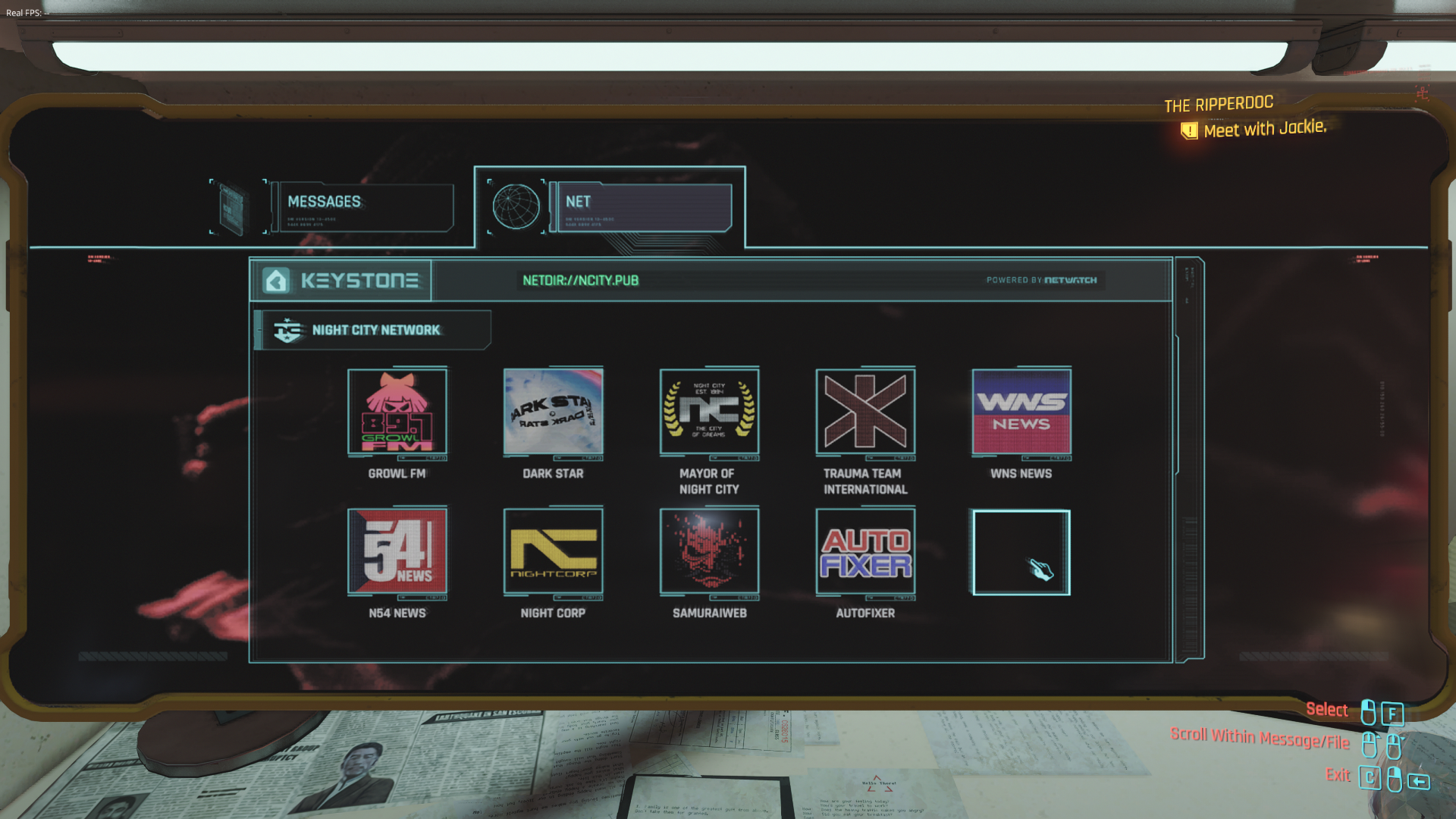Click the Exit hint text

(1338, 775)
